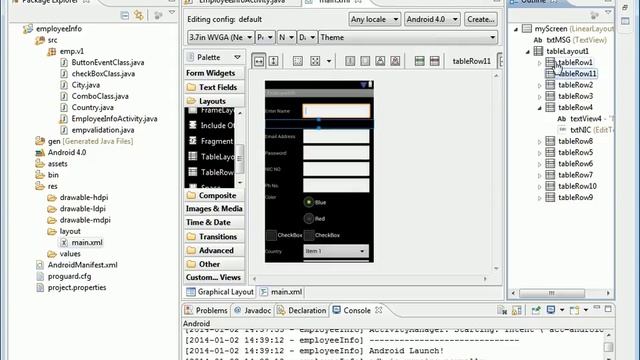Image resolution: width=640 pixels, height=360 pixels.
Task: Pick TableRow from Layouts palette
Action: tap(211, 172)
